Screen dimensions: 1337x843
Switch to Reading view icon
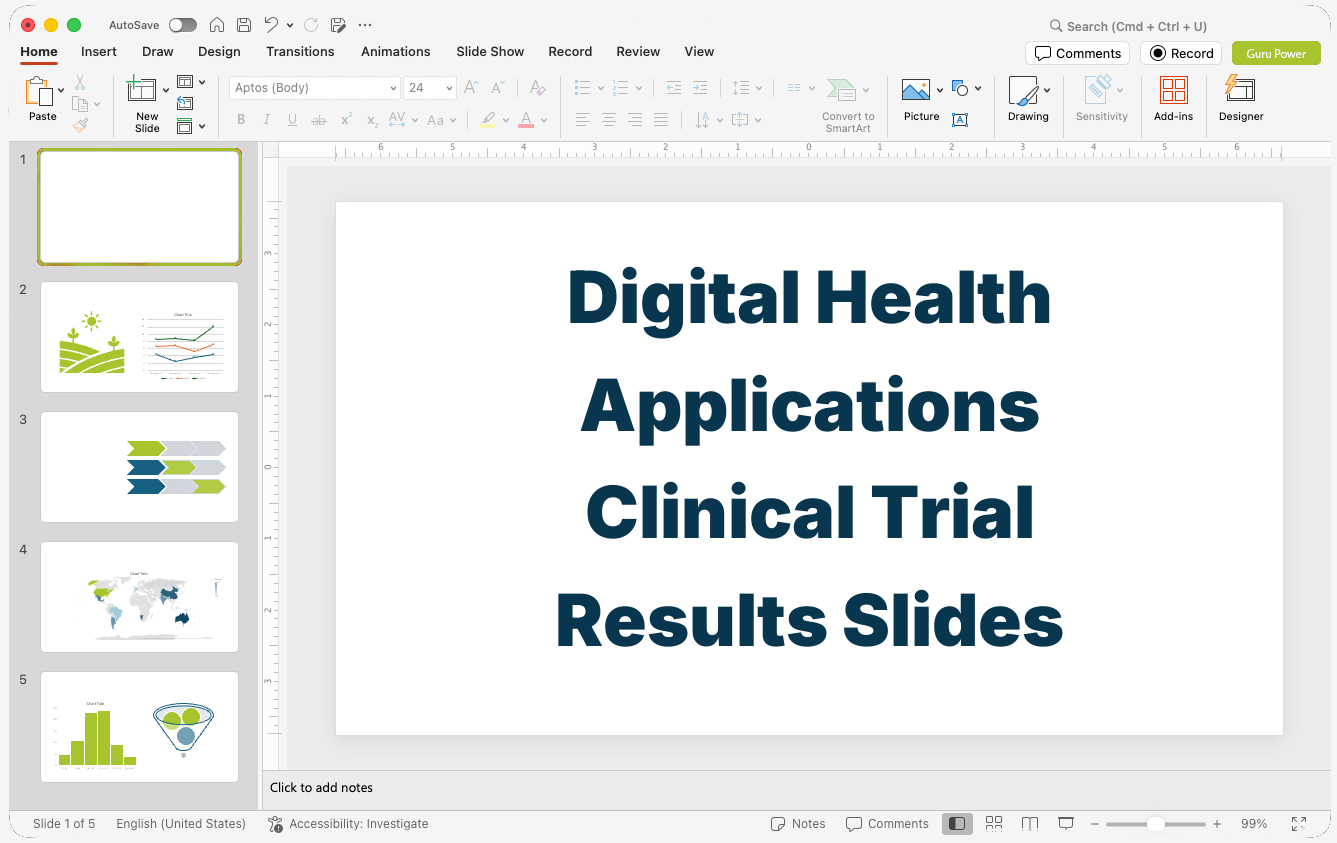click(x=1030, y=824)
